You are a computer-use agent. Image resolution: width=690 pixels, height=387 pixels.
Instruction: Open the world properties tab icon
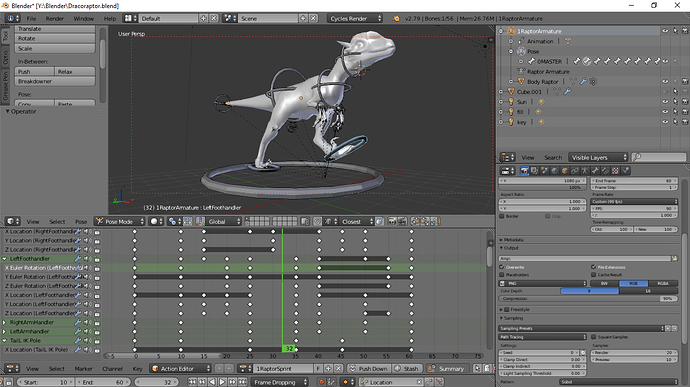554,171
